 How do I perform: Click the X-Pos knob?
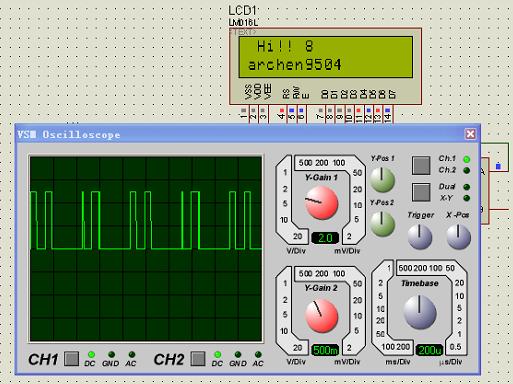(x=459, y=237)
